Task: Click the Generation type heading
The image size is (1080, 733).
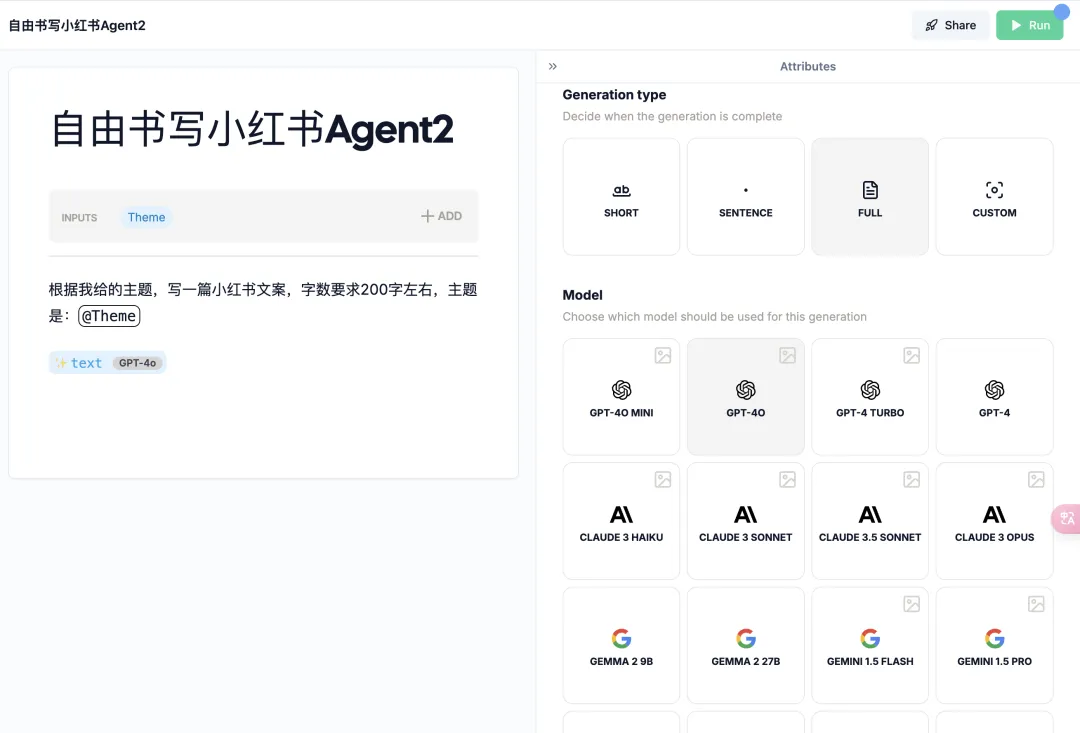Action: [x=614, y=94]
